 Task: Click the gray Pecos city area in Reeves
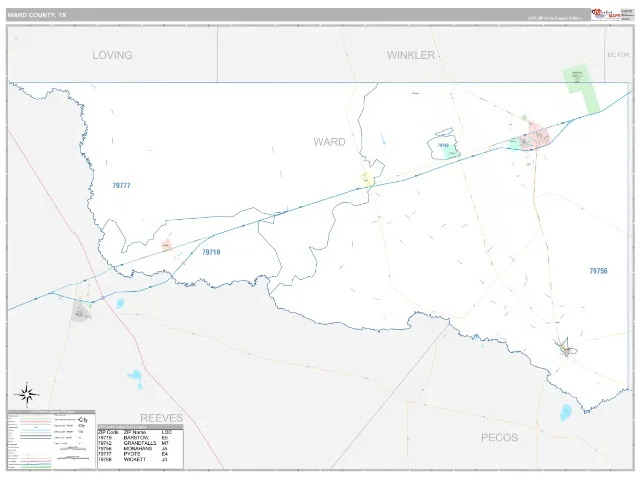(80, 311)
